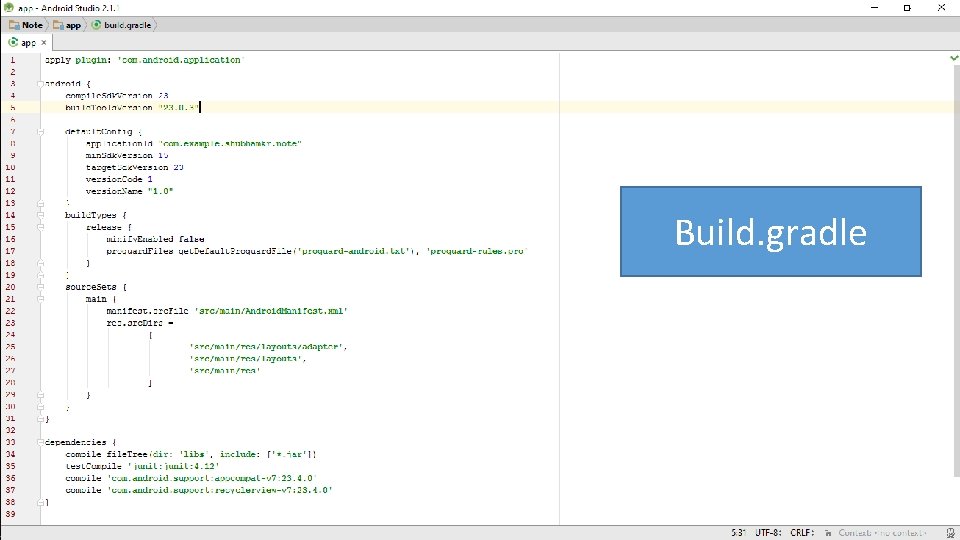
Task: Open the Context no context selector
Action: (x=882, y=533)
